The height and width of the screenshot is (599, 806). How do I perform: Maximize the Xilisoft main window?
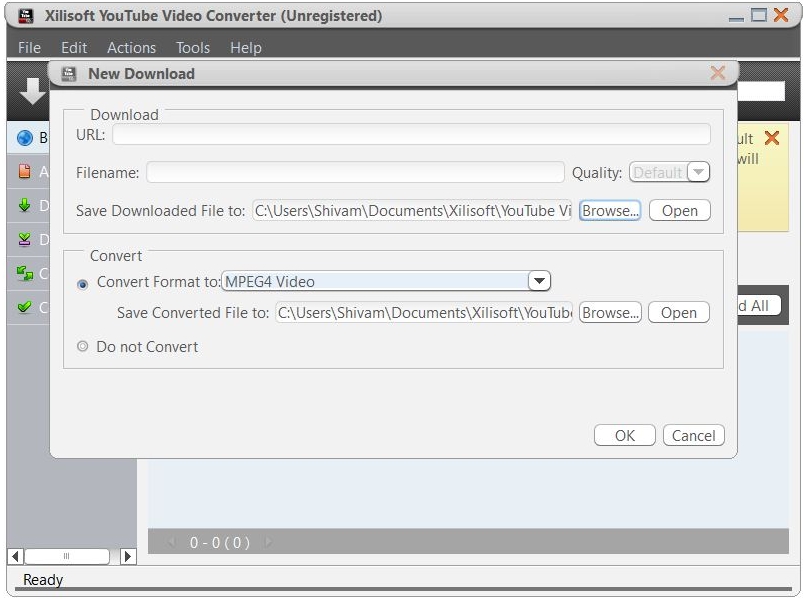759,15
